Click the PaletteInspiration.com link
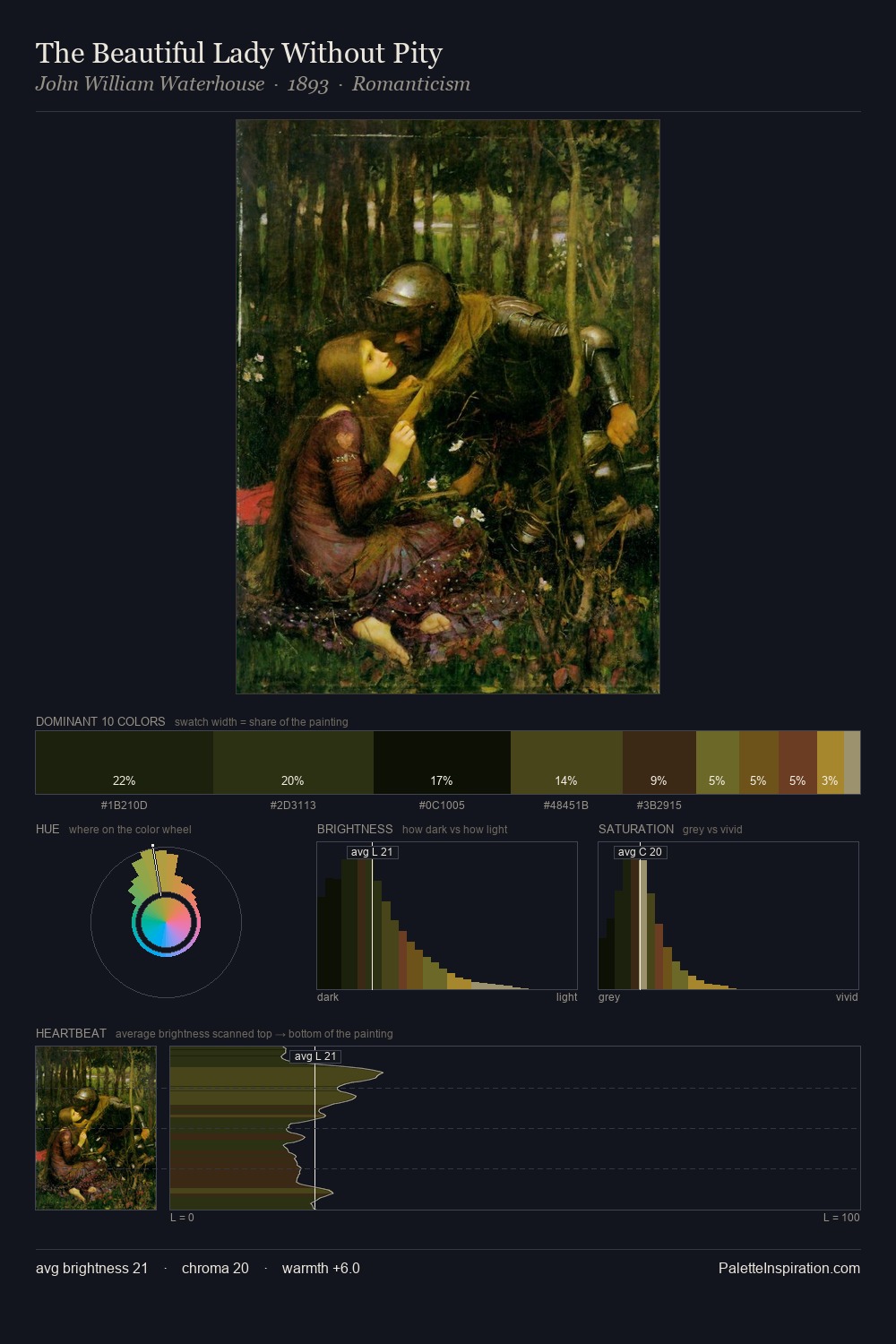Image resolution: width=896 pixels, height=1344 pixels. [x=789, y=1268]
